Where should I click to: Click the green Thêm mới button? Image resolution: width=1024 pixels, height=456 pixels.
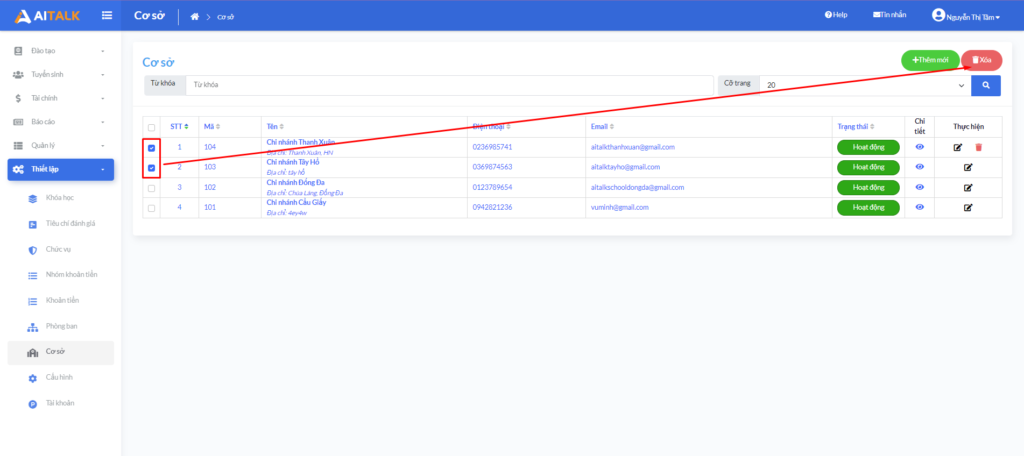pos(930,60)
